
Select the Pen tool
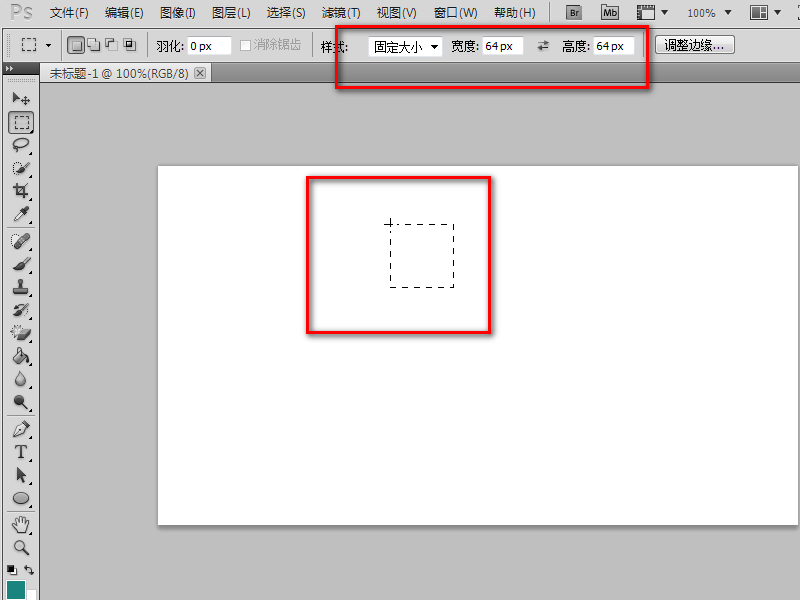pyautogui.click(x=21, y=429)
